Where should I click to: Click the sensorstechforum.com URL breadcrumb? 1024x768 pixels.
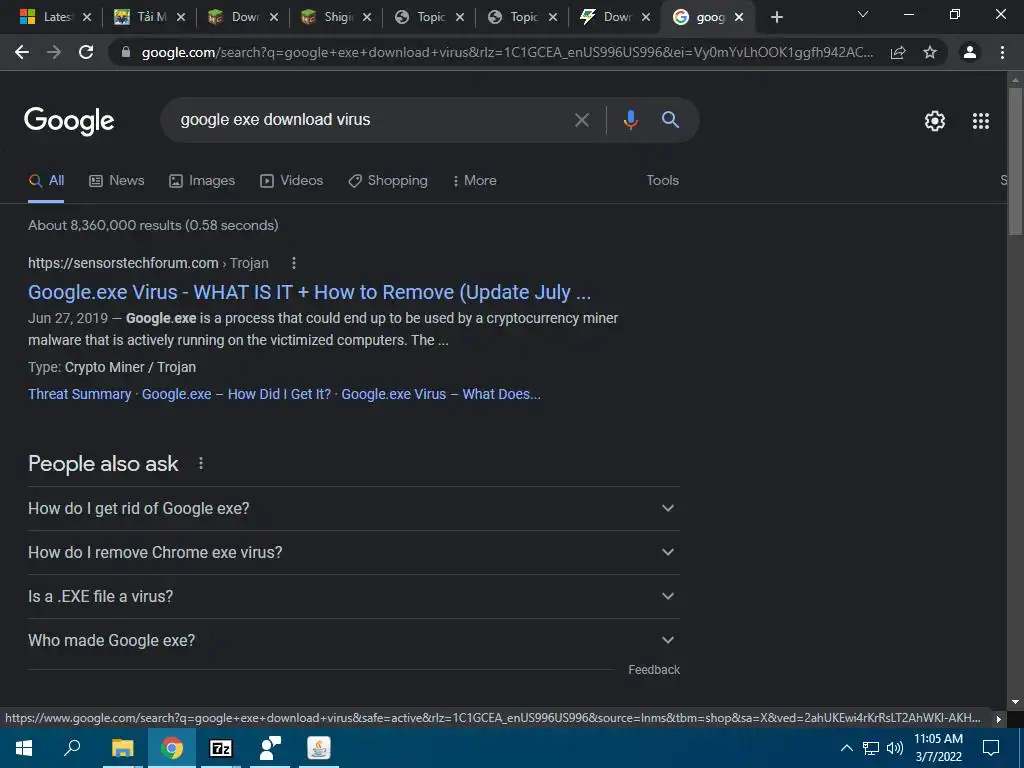click(x=148, y=263)
